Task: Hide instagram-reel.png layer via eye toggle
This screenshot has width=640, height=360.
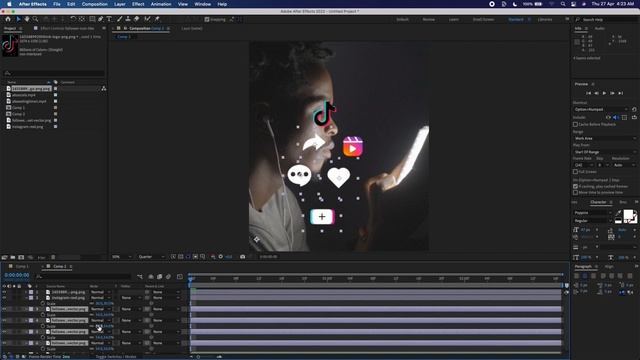Action: pos(4,298)
